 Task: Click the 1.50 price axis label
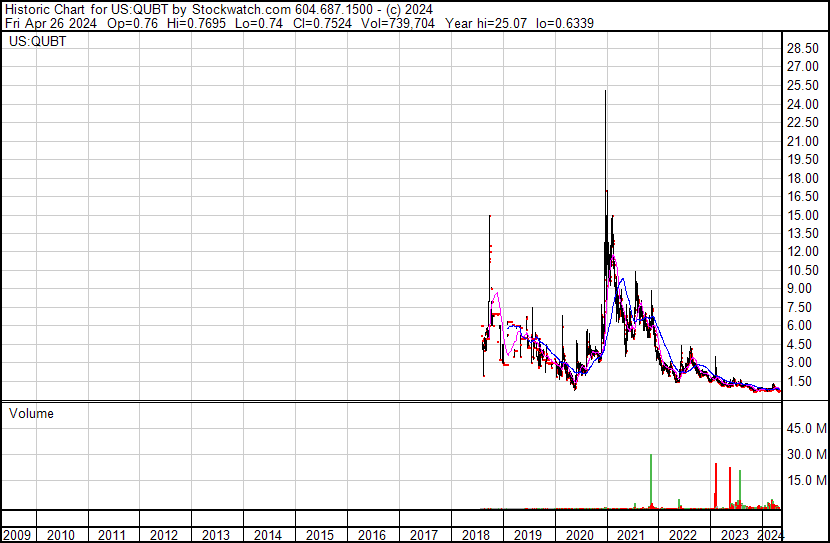(801, 381)
